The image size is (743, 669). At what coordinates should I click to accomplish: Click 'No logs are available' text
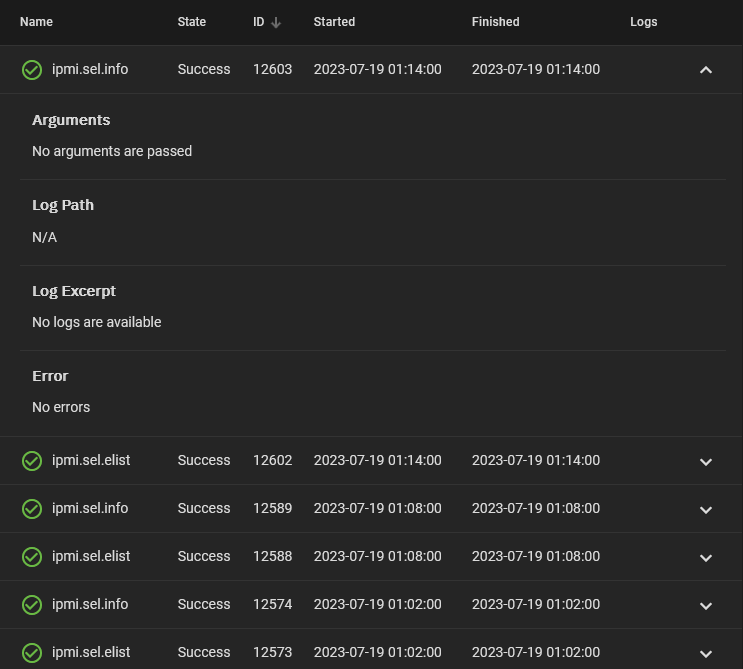[x=97, y=322]
